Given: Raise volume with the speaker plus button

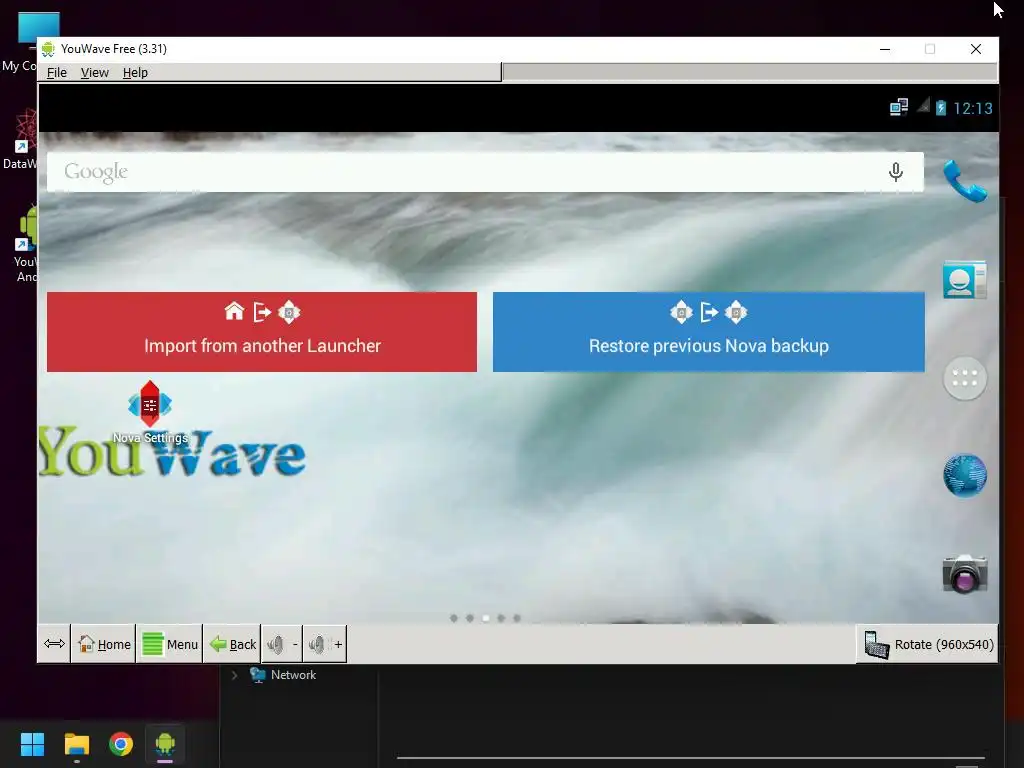Looking at the screenshot, I should pyautogui.click(x=325, y=645).
